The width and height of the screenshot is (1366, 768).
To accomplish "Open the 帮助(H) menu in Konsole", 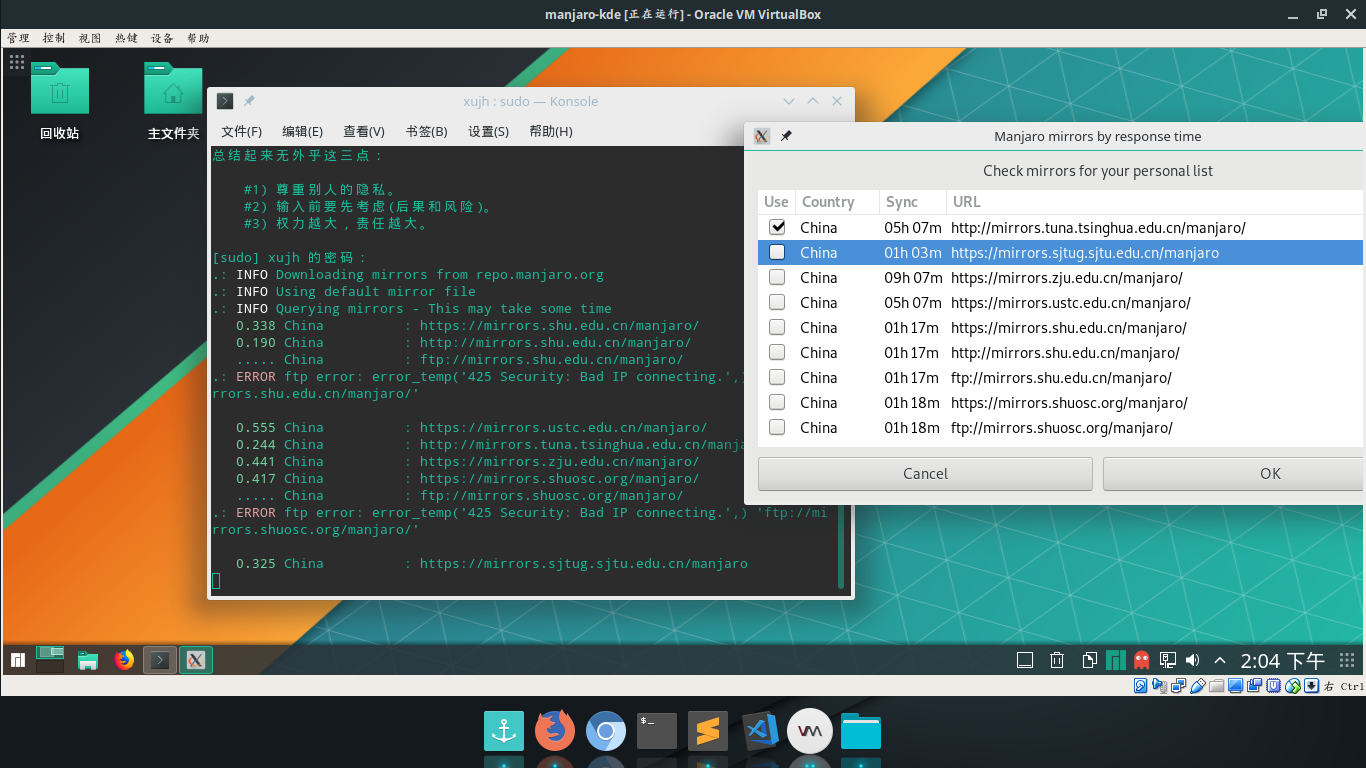I will (551, 132).
